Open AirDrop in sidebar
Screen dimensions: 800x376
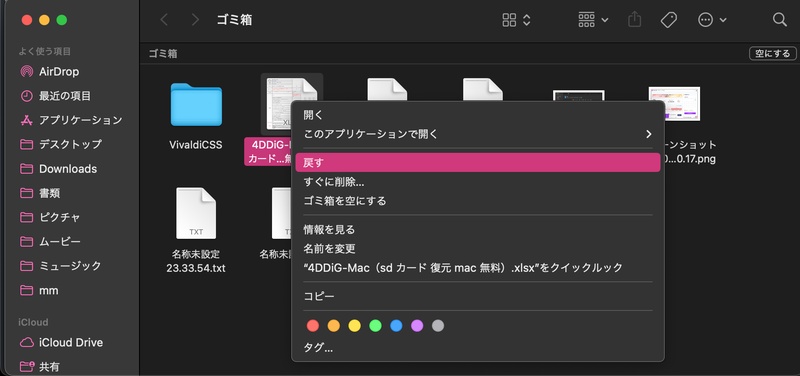[49, 71]
